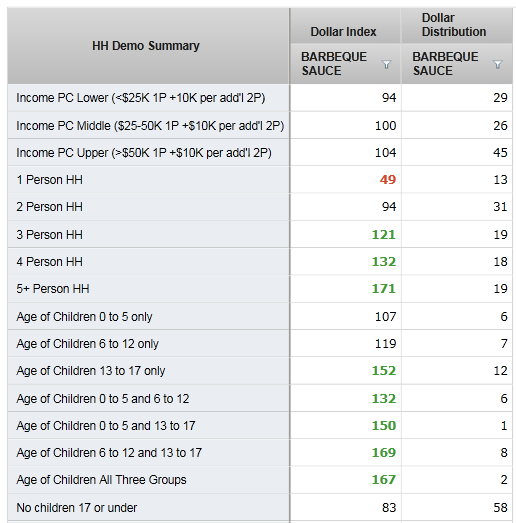Select the No children 17 or under row

pos(260,508)
